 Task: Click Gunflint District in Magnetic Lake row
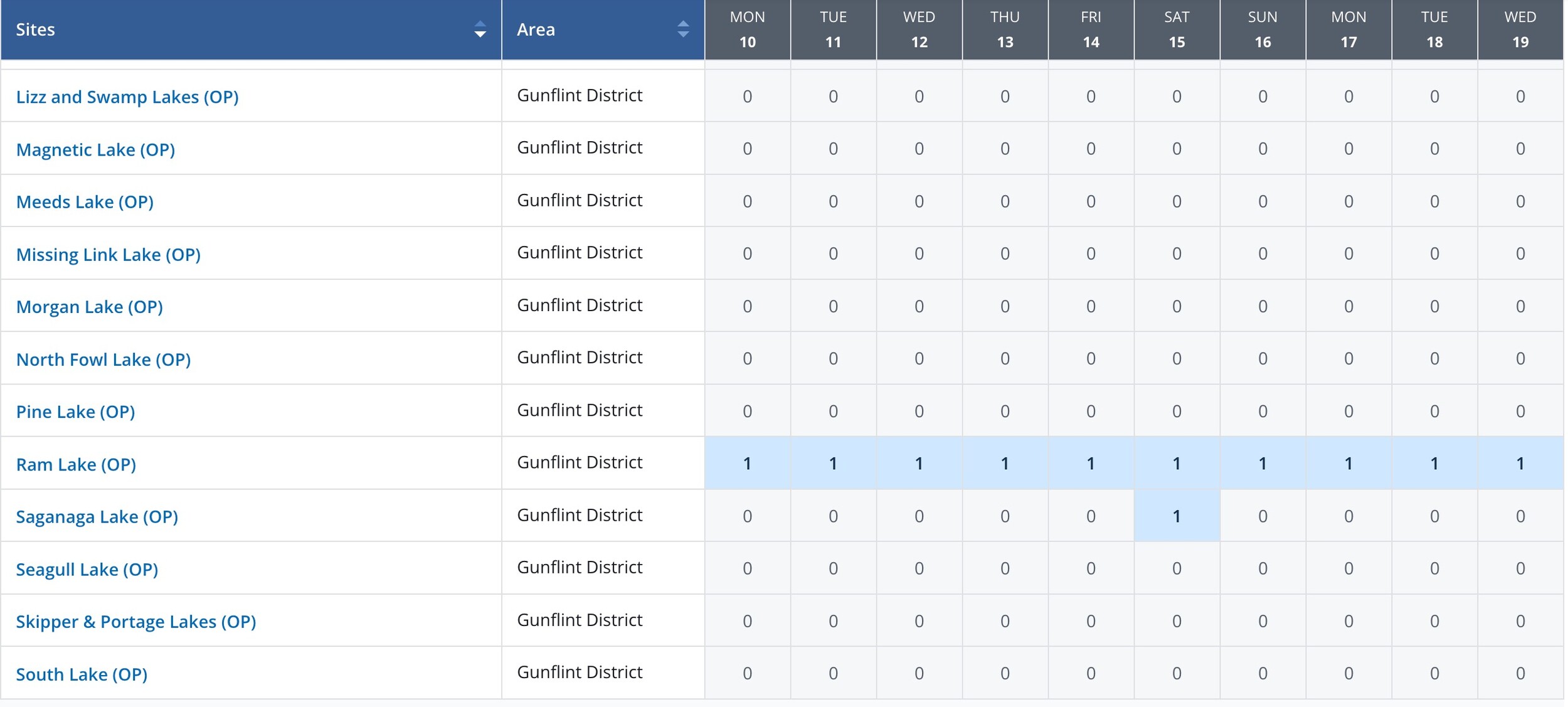coord(580,147)
